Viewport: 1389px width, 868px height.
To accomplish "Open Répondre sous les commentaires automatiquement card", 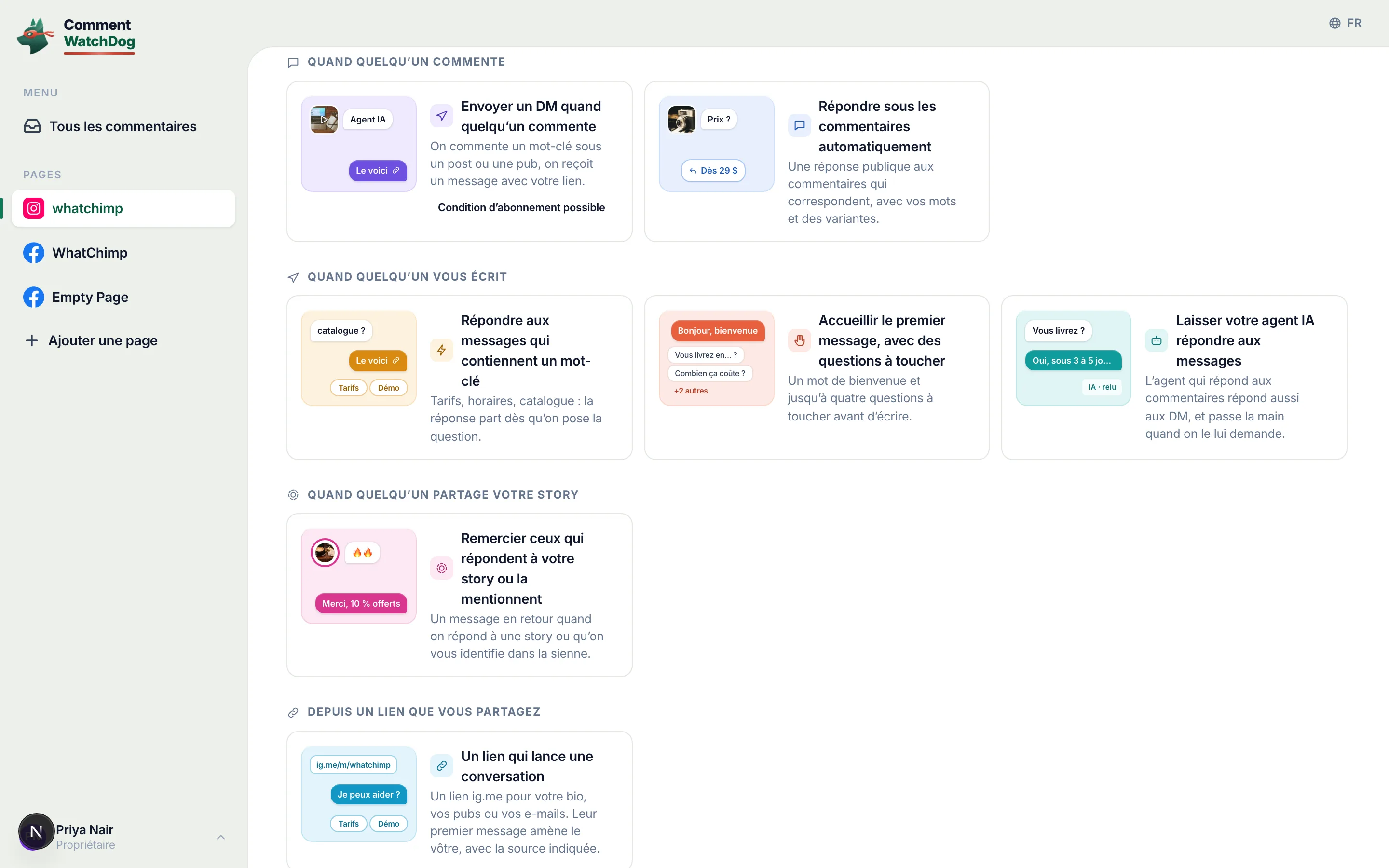I will 817,162.
